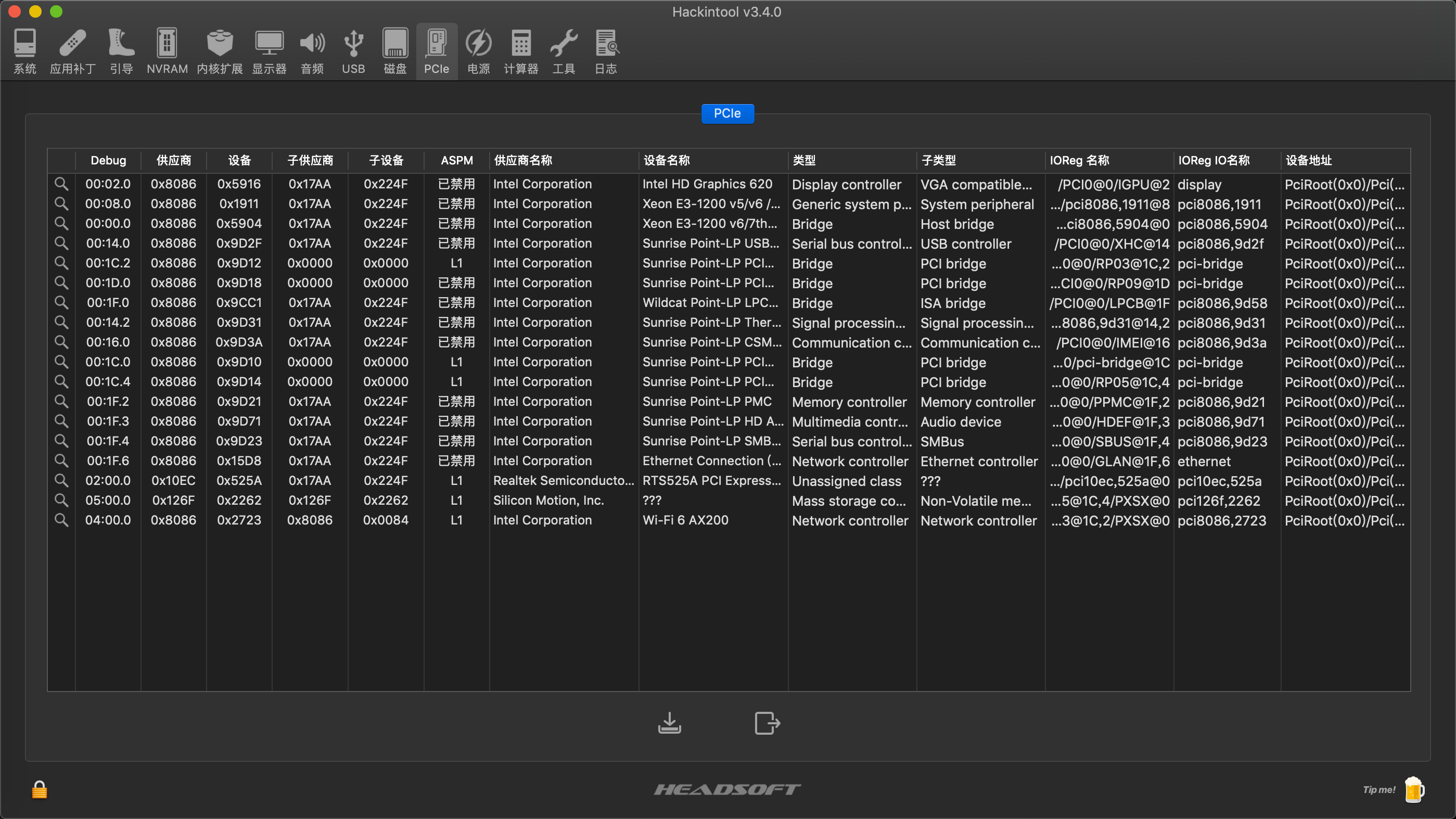
Task: Inspect the Wi-Fi 6 AX200 row magnifier
Action: tap(61, 520)
